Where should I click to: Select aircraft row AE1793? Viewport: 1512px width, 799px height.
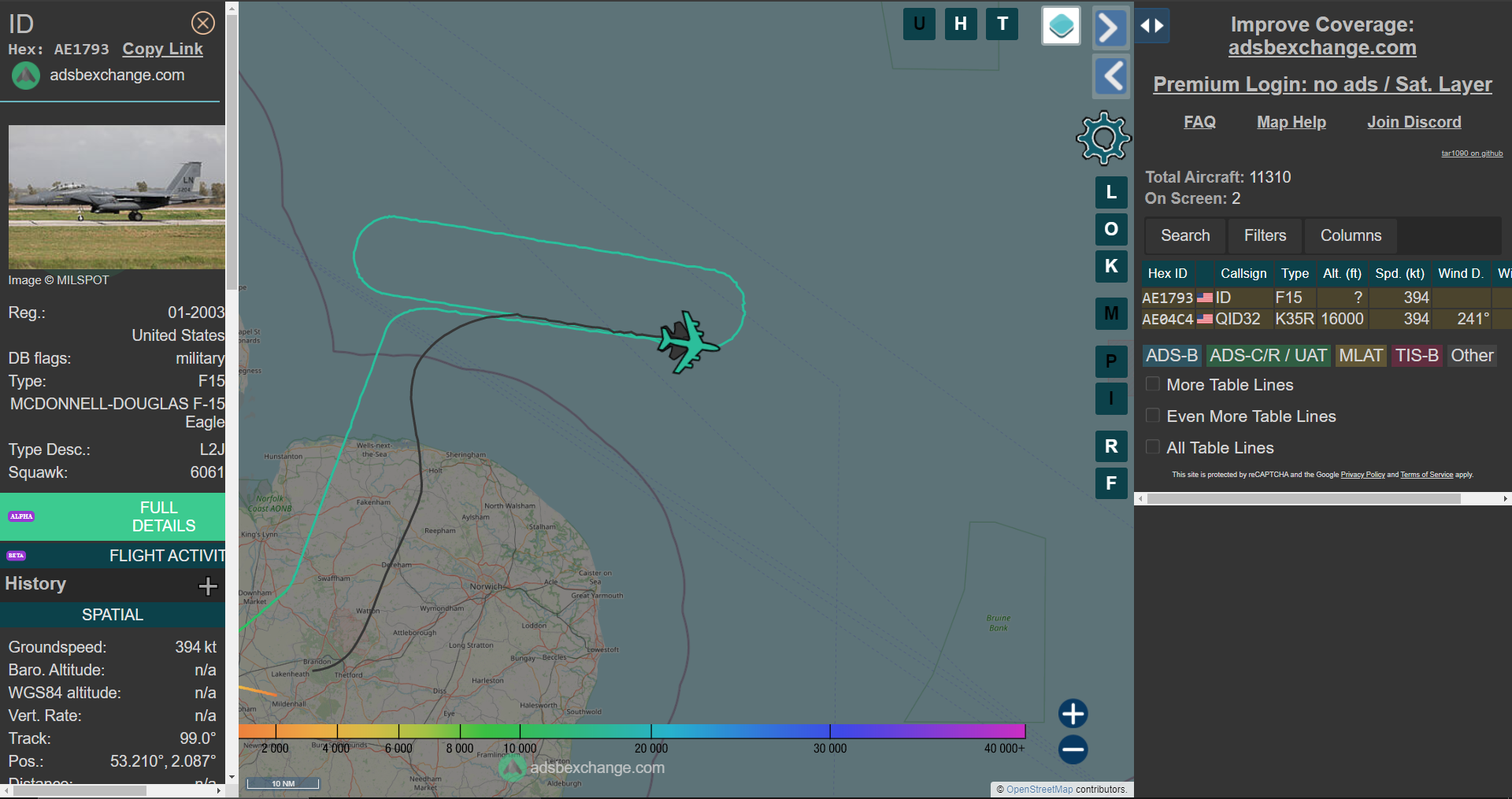point(1326,298)
